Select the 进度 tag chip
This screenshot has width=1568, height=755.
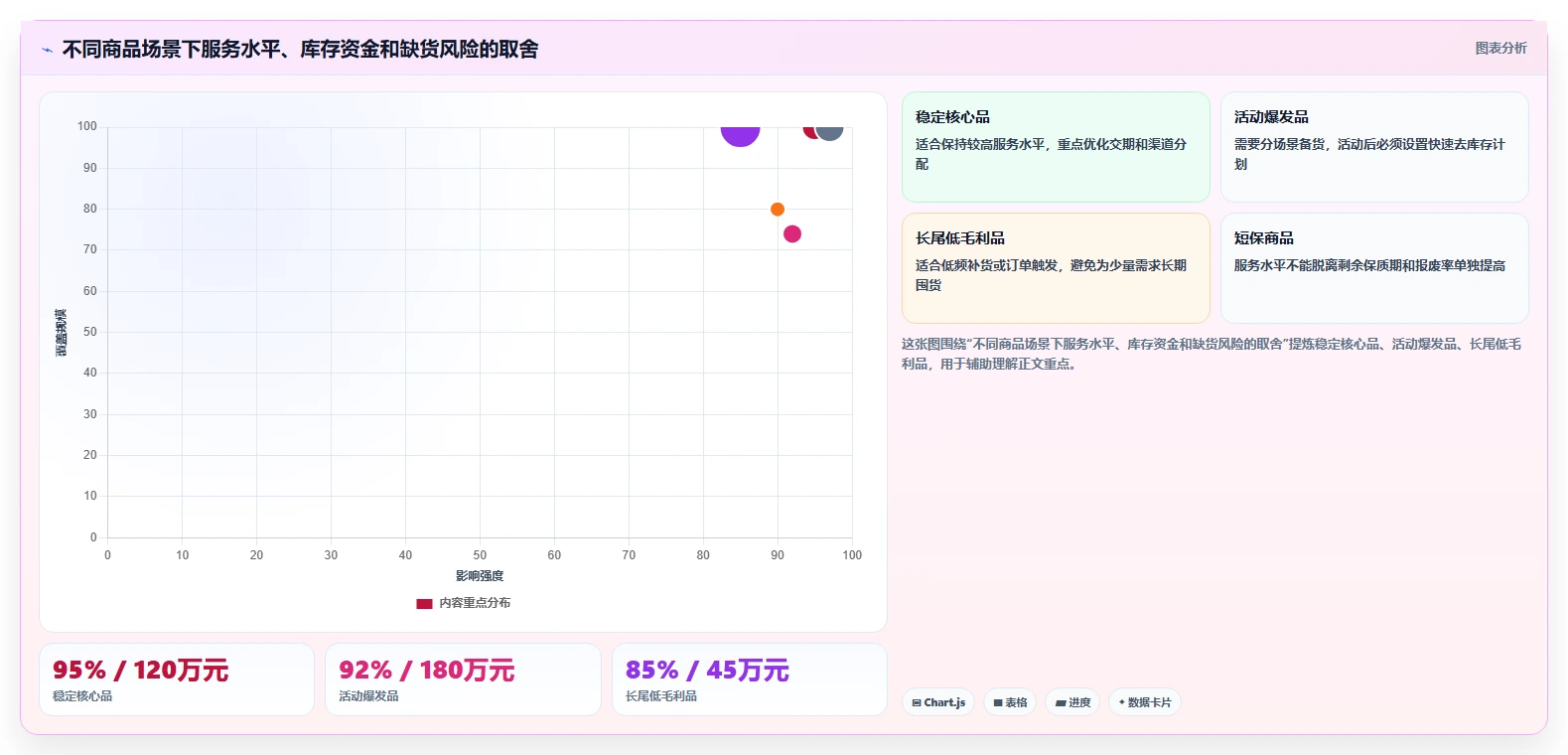pos(1072,702)
